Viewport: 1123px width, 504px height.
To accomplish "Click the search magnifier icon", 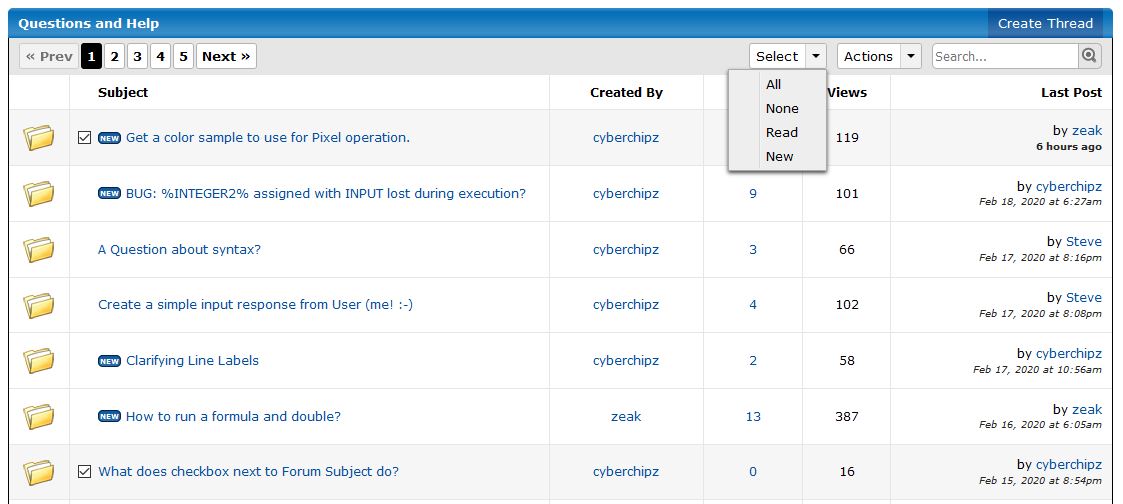I will [1089, 56].
